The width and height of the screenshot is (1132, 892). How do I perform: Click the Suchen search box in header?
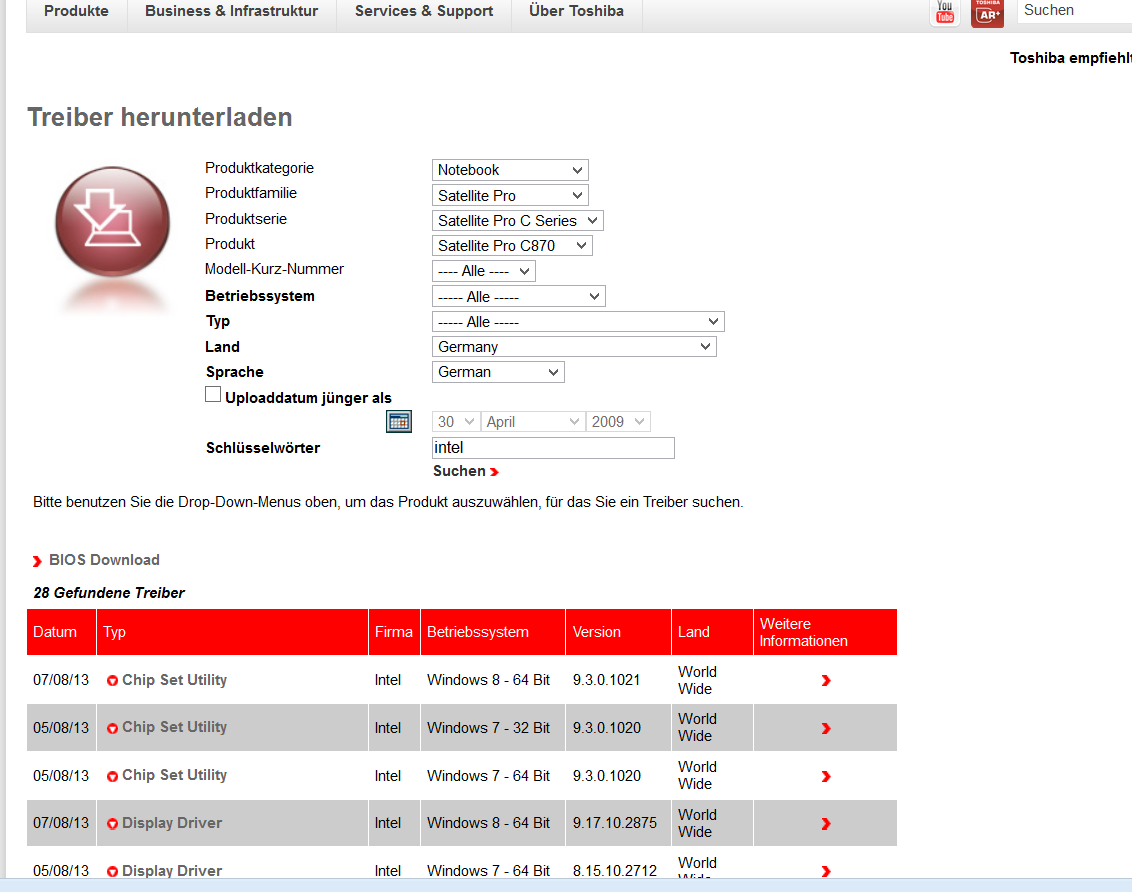tap(1074, 11)
